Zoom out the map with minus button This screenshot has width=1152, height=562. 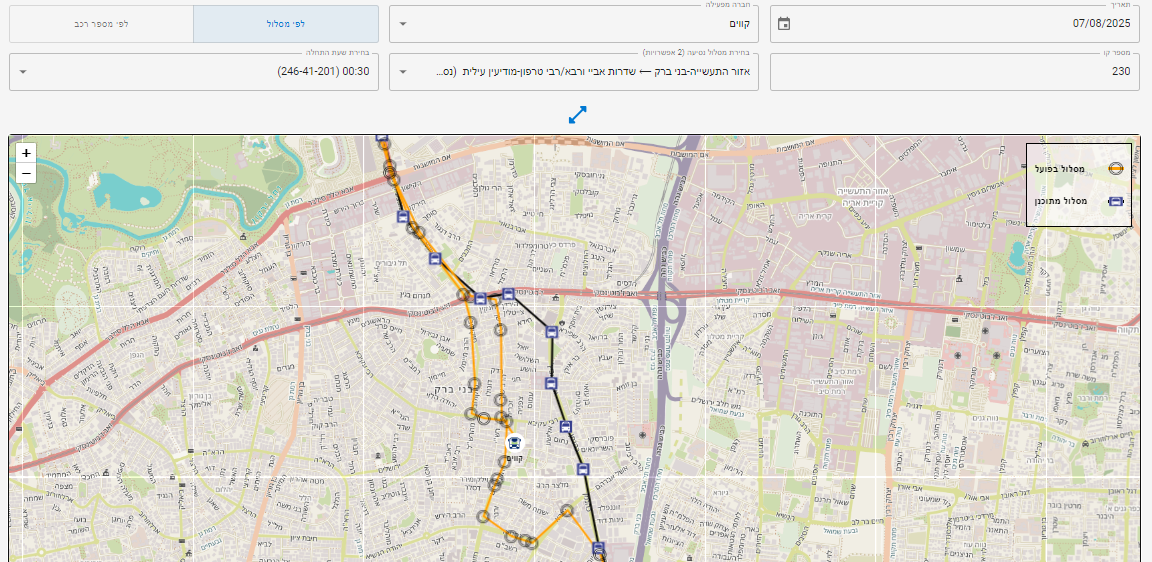26,173
